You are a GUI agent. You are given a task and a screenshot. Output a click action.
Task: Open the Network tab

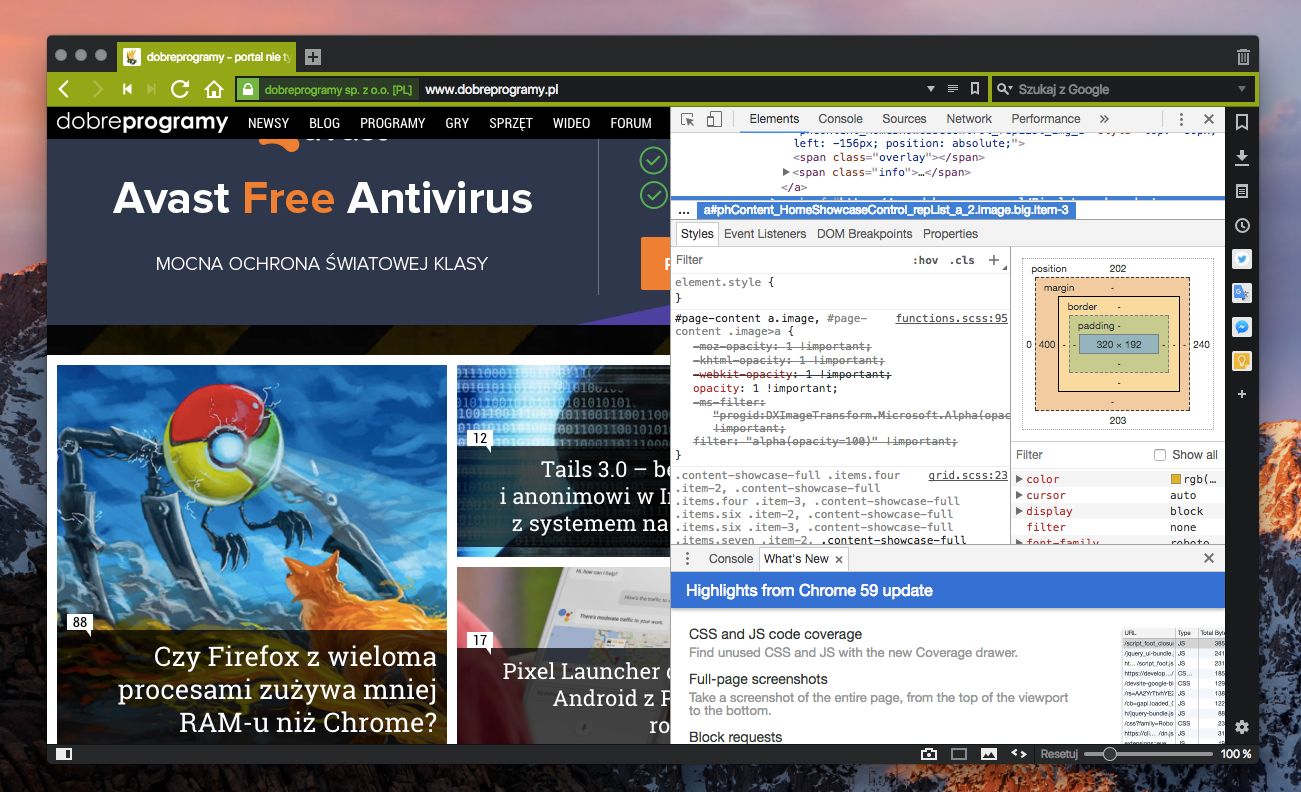[x=969, y=119]
